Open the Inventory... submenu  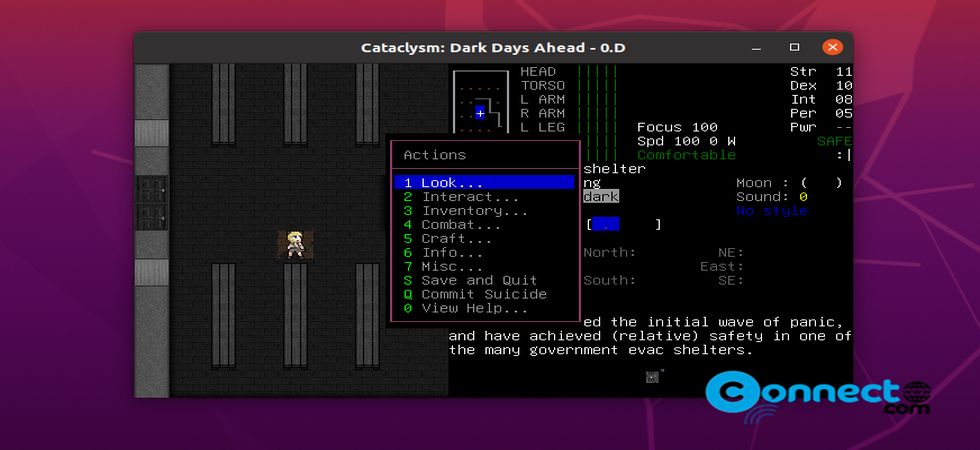[x=465, y=211]
